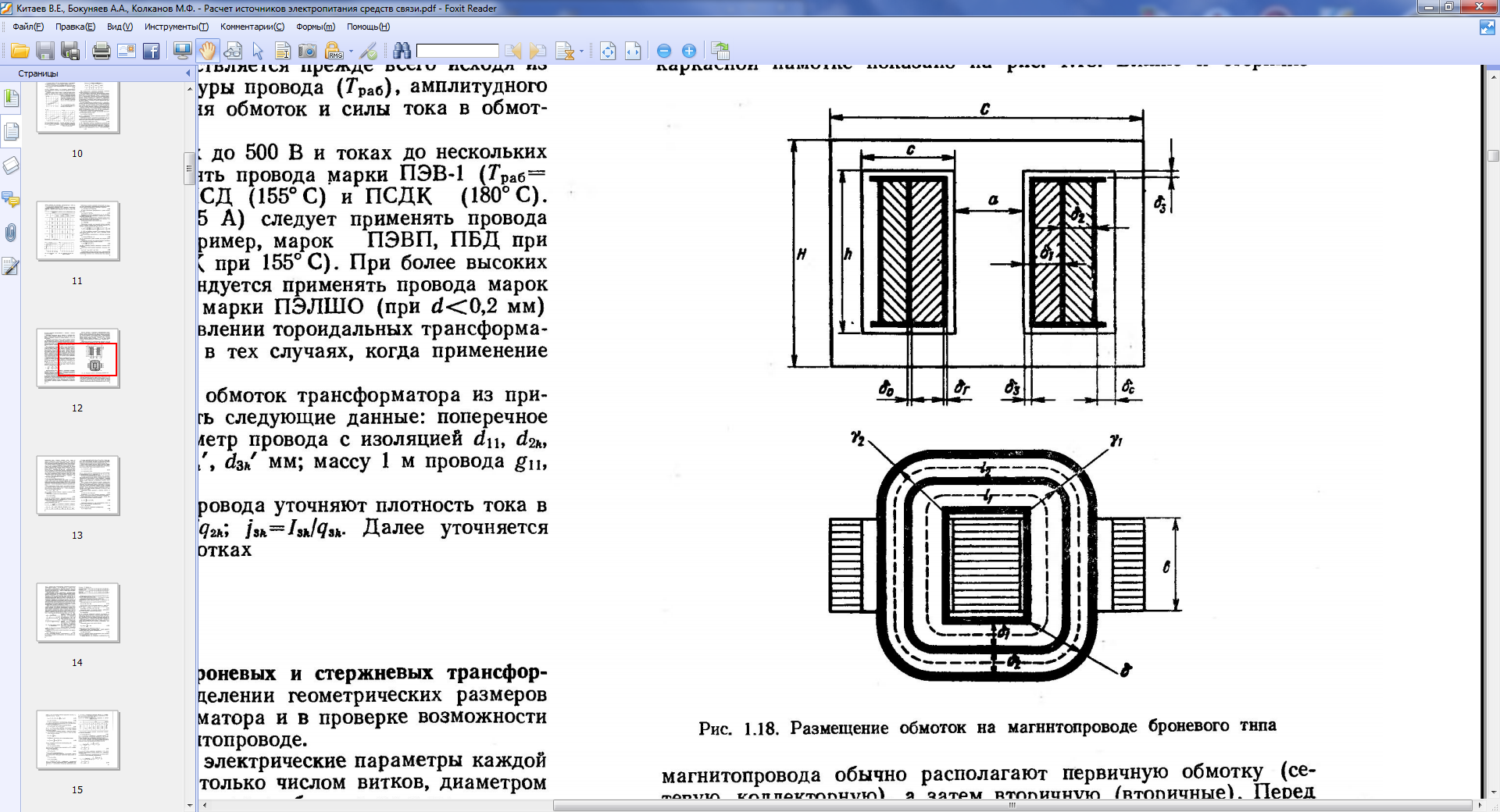Activate the read mode glasses icon
1500x812 pixels.
point(233,52)
